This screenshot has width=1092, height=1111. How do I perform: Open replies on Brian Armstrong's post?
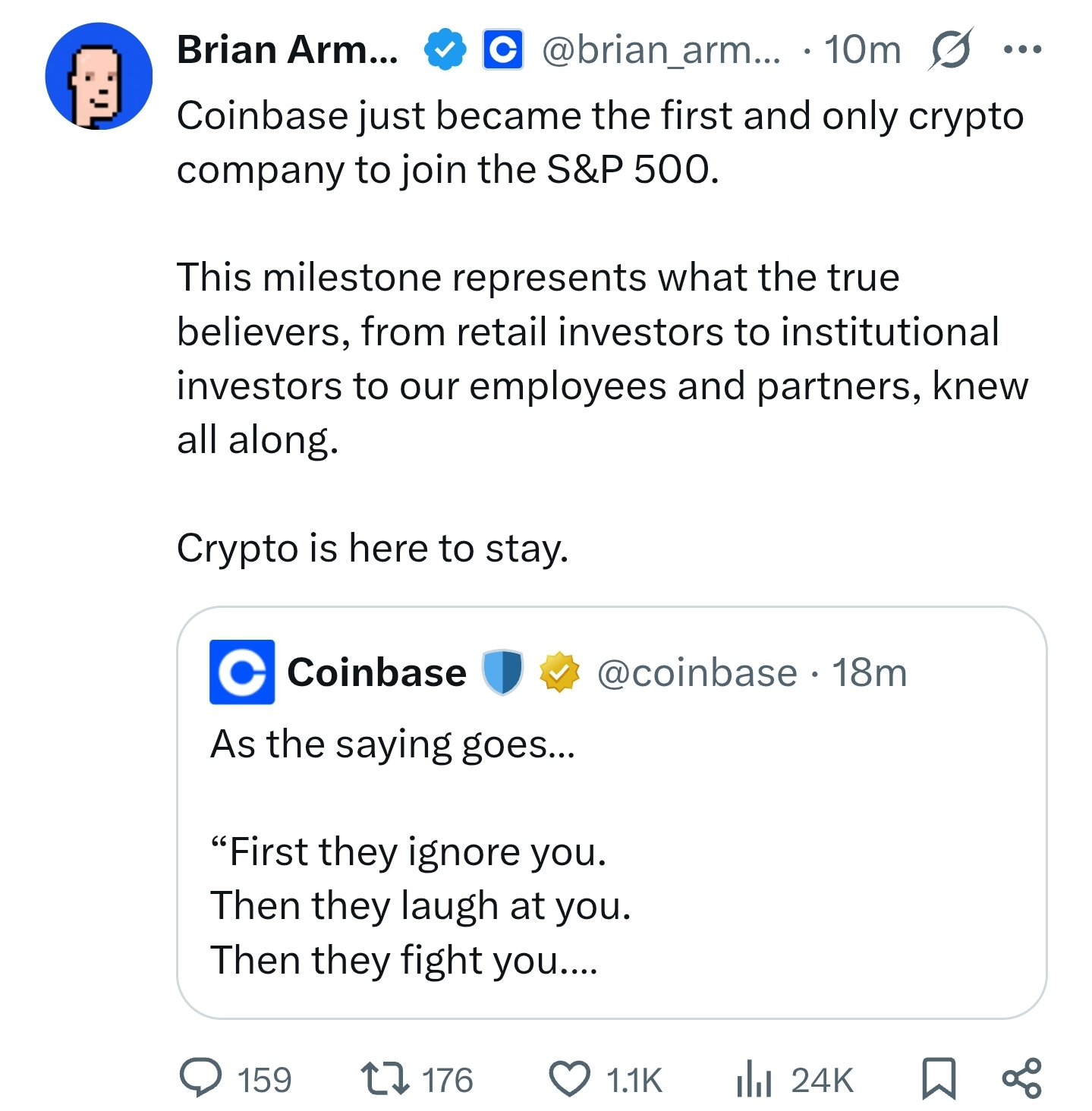pos(203,1077)
